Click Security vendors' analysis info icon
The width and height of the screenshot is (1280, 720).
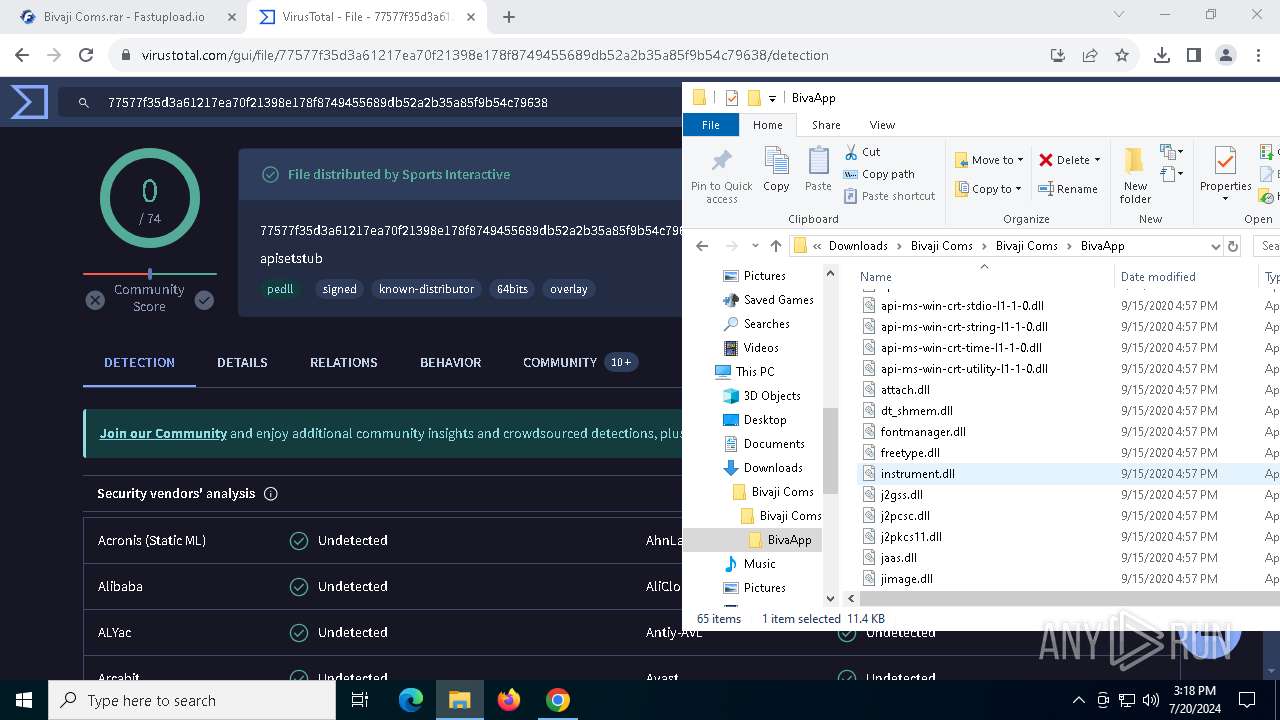point(270,493)
